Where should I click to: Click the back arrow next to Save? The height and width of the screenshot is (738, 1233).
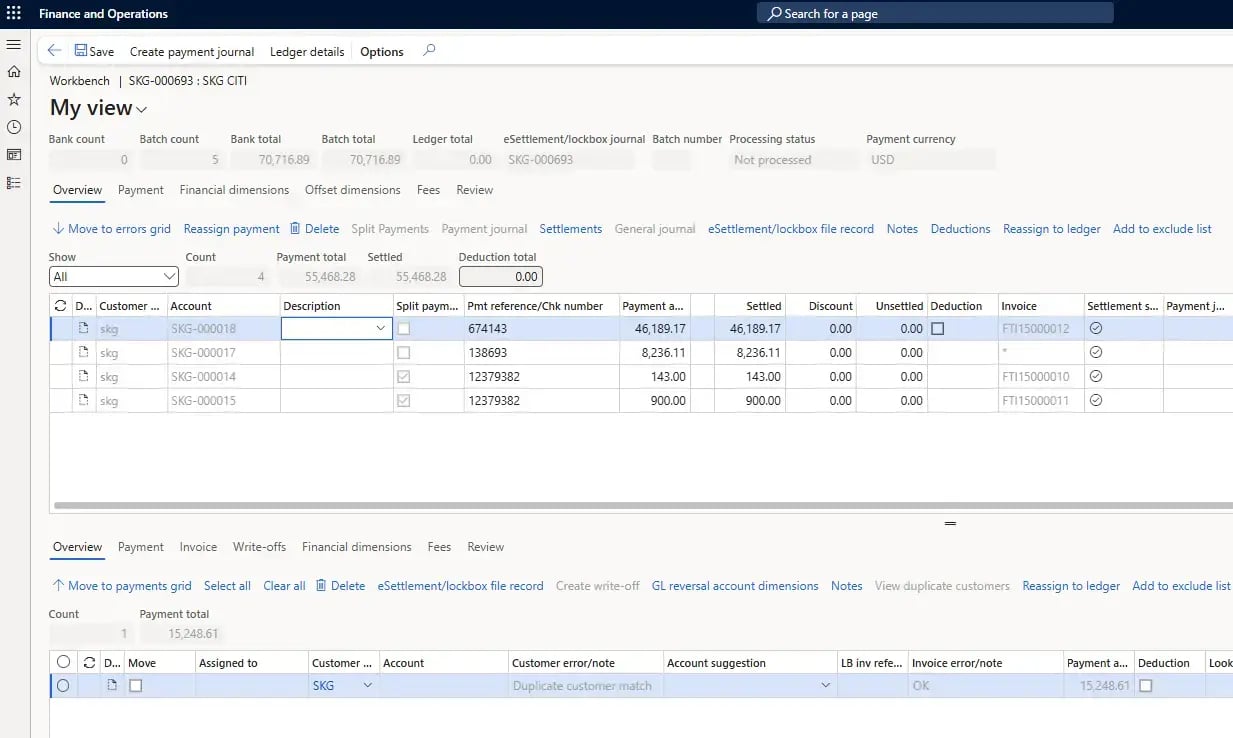click(53, 50)
